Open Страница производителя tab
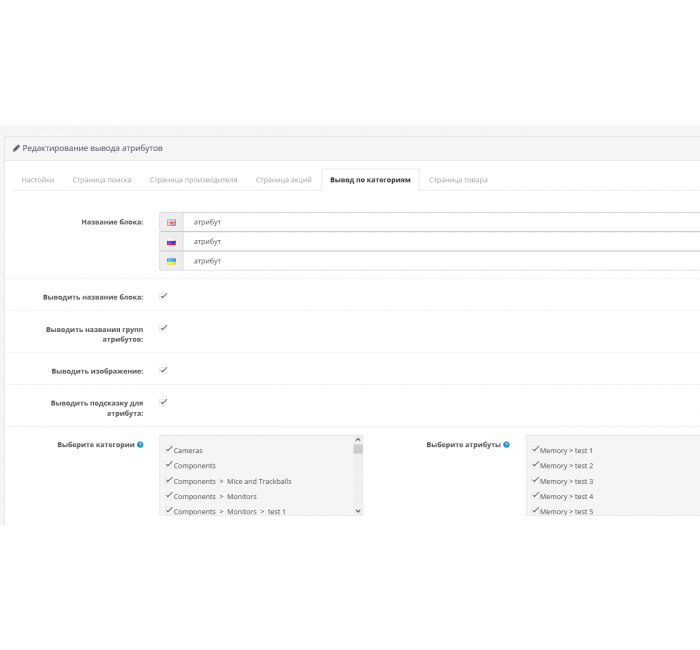This screenshot has height=650, width=700. click(193, 180)
